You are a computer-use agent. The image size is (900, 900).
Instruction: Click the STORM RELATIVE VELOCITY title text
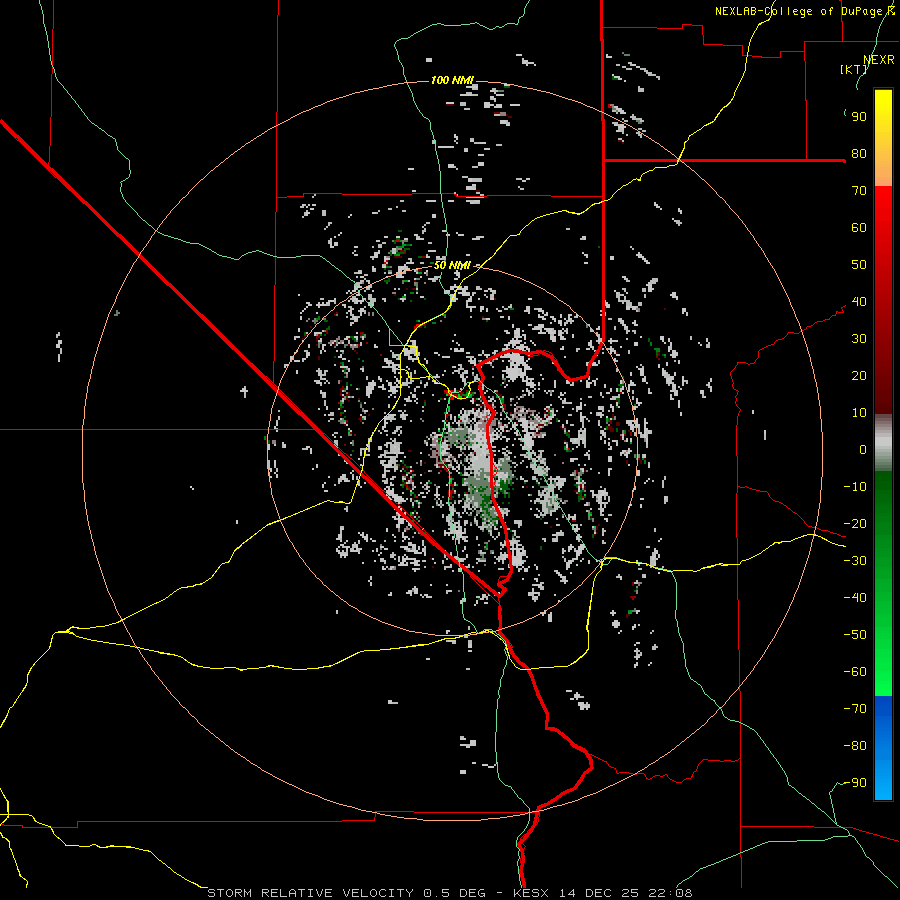point(310,893)
